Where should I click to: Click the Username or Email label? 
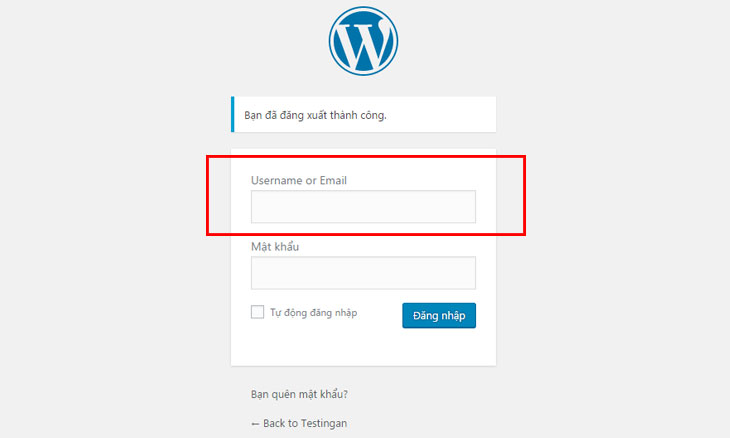[x=299, y=180]
